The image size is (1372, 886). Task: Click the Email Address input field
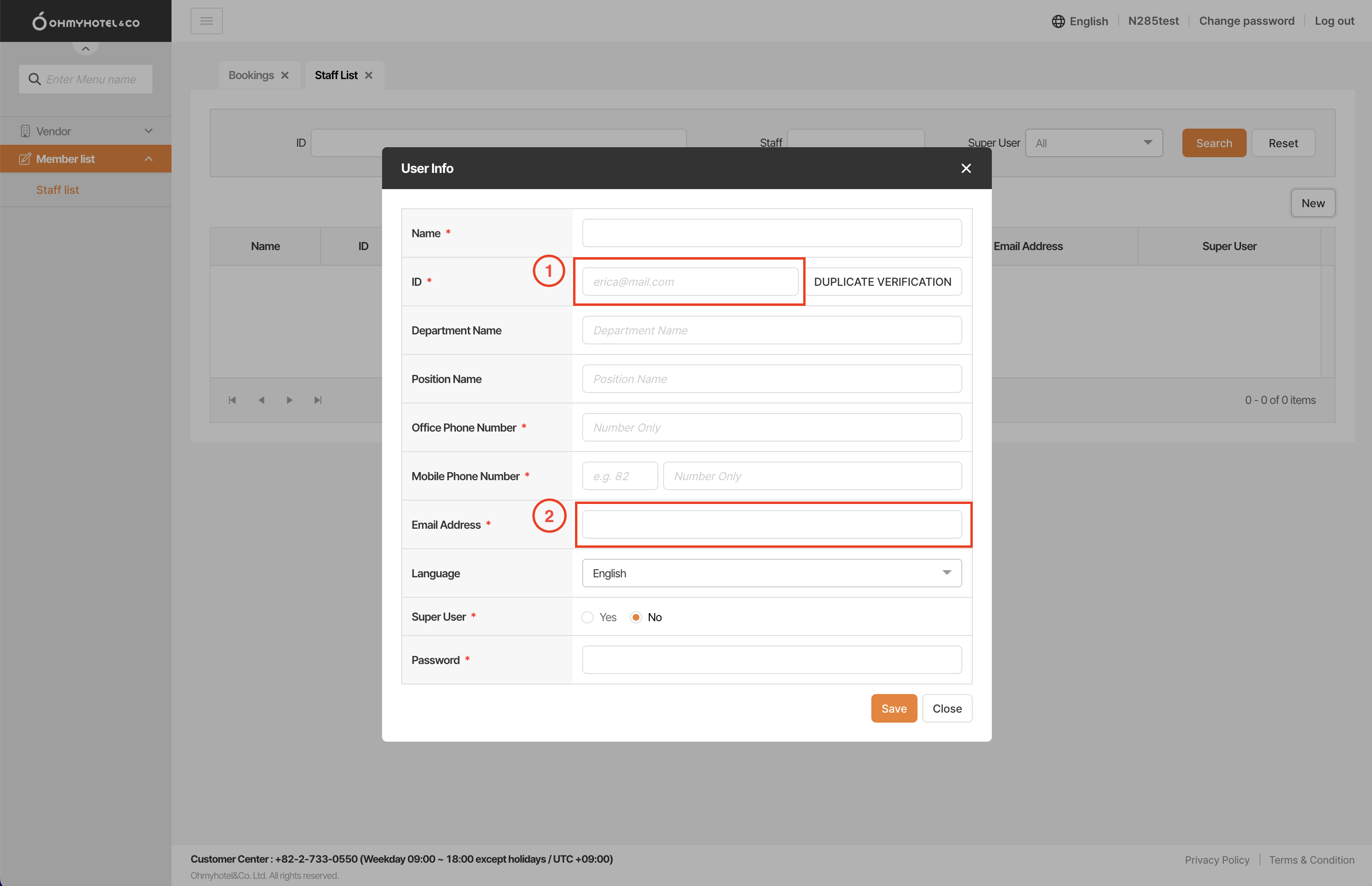click(x=771, y=524)
